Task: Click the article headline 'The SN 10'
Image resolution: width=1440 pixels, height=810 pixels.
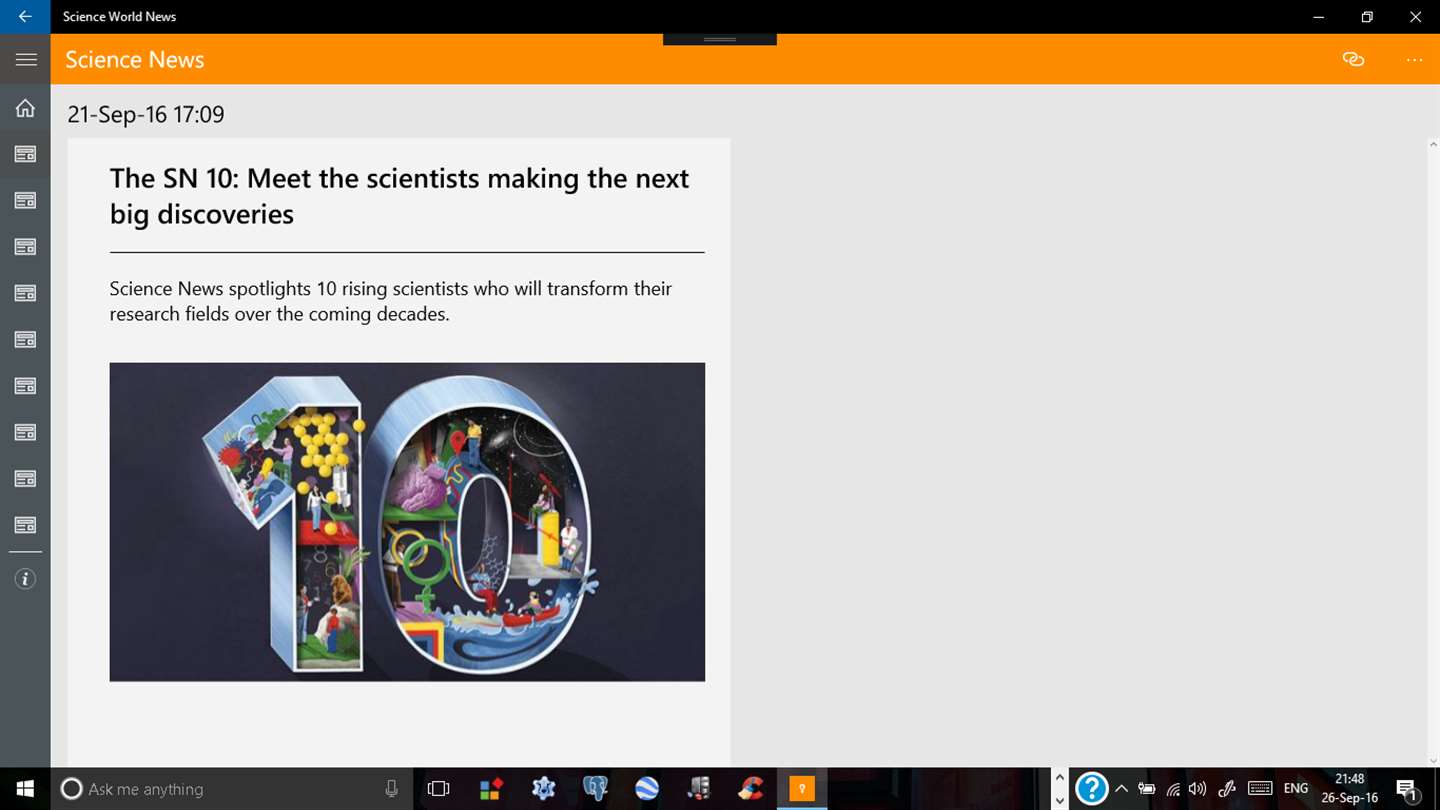Action: [x=399, y=196]
